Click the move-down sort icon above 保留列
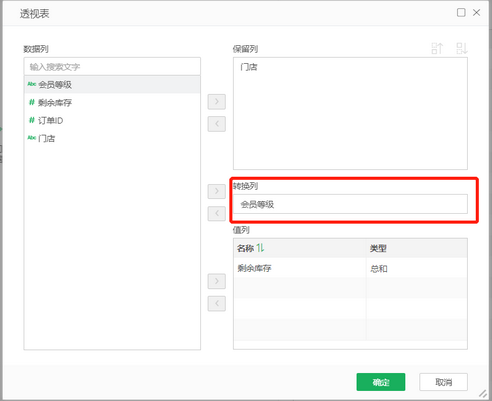This screenshot has height=401, width=492. click(x=462, y=49)
